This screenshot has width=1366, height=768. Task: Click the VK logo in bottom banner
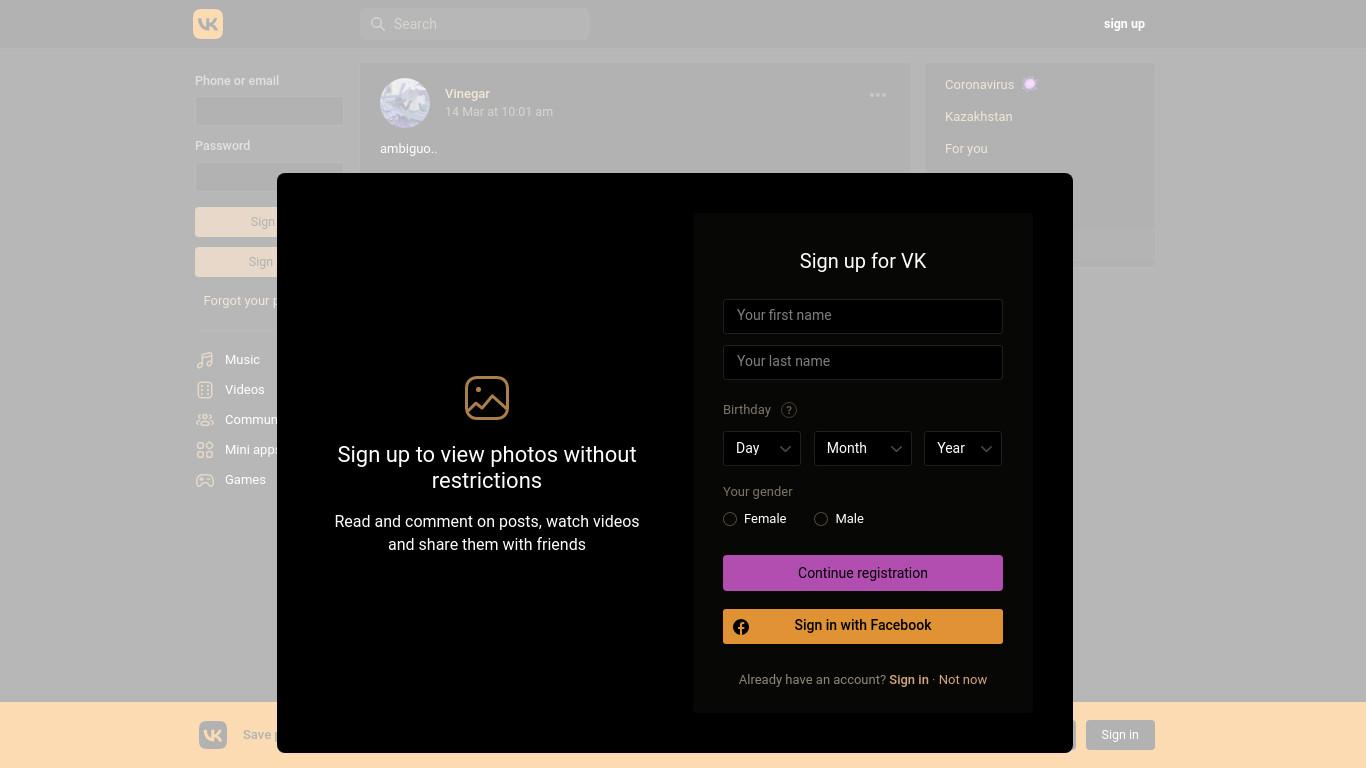[213, 735]
